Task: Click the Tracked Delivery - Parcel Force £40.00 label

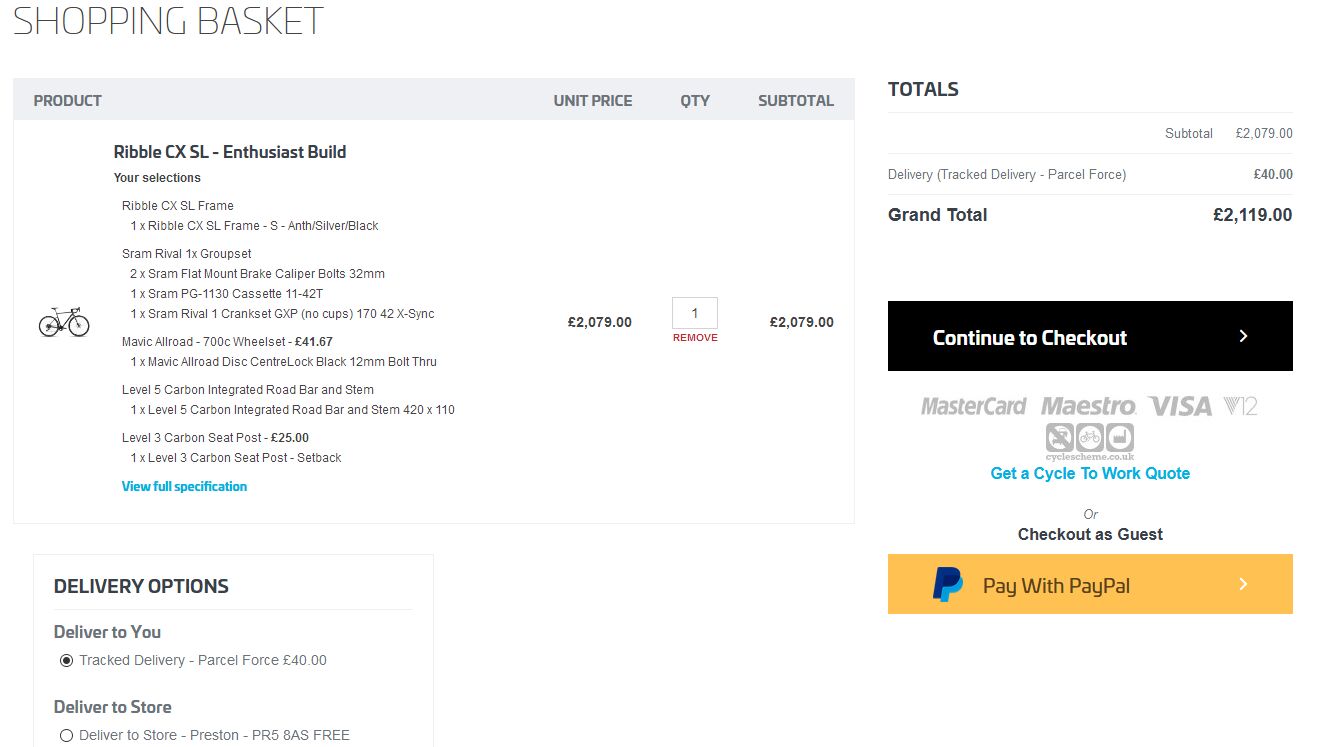Action: [x=203, y=660]
